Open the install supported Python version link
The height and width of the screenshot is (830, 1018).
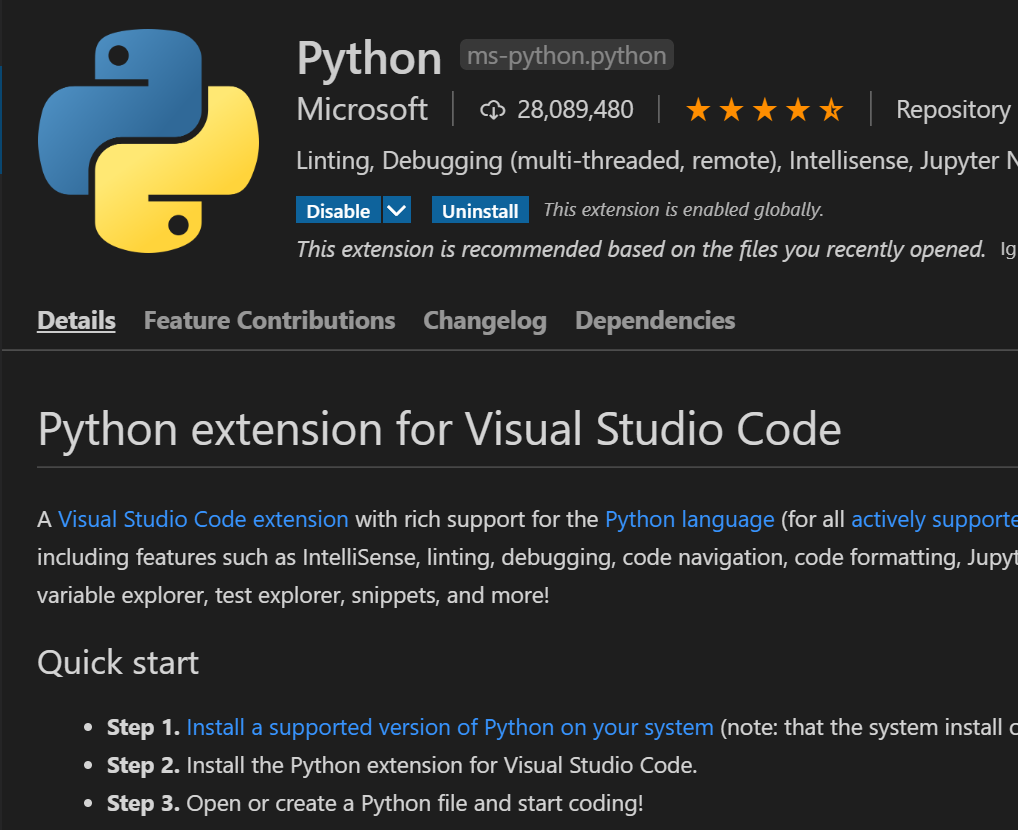tap(450, 727)
